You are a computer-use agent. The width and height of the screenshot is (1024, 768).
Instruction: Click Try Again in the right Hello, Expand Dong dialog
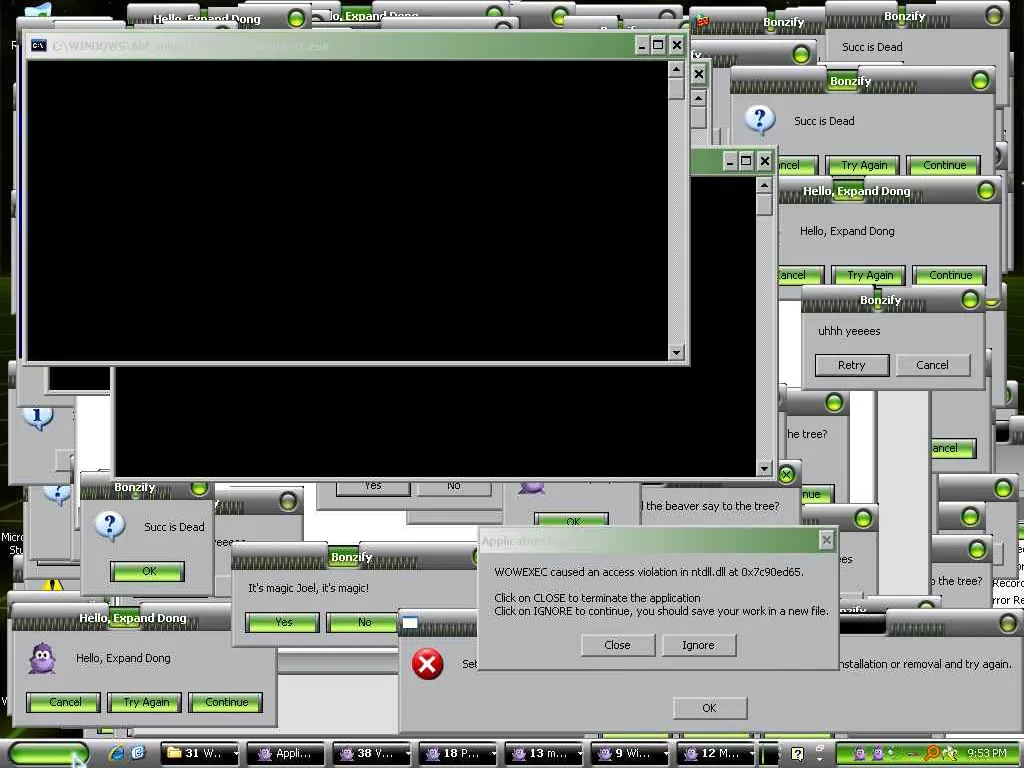(x=870, y=275)
